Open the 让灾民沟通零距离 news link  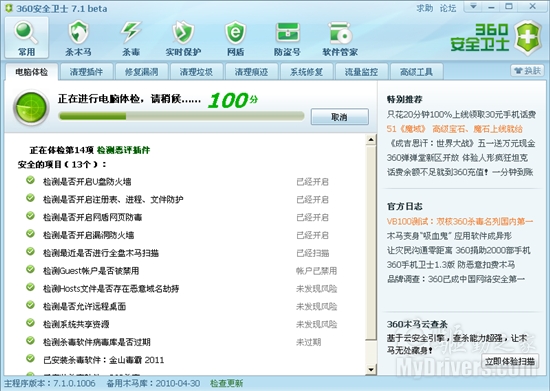point(458,250)
